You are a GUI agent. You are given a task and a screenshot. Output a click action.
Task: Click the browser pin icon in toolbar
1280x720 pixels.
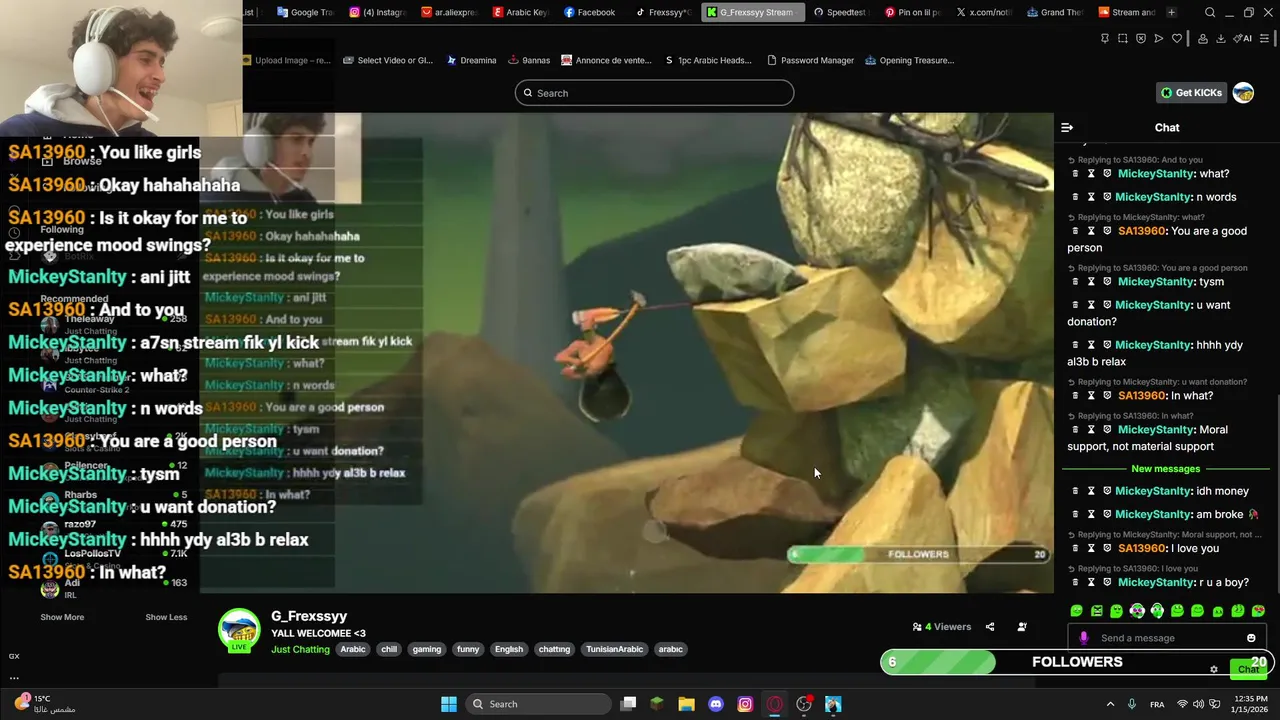(x=1104, y=38)
